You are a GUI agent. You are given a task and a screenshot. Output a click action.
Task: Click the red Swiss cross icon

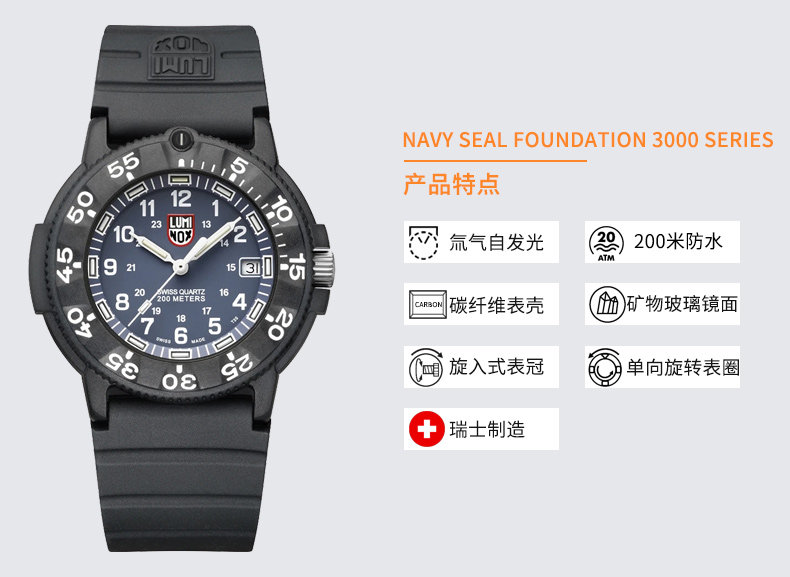coord(426,429)
